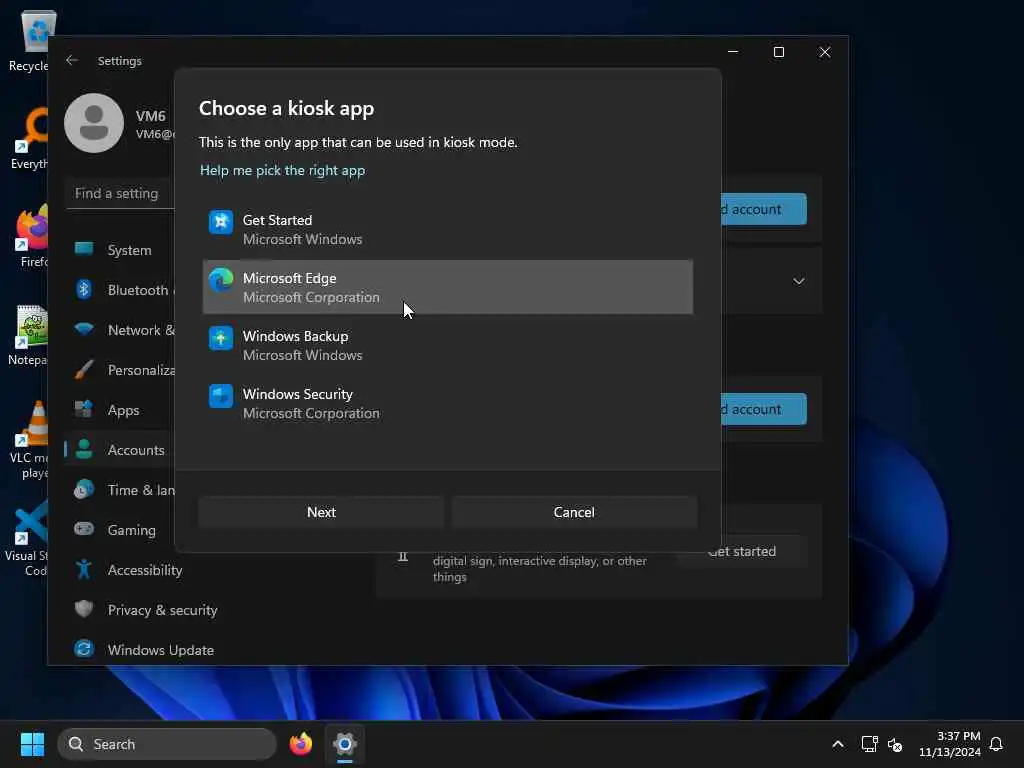Click the 'Windows Backup' app name text
1024x768 pixels.
[x=295, y=336]
